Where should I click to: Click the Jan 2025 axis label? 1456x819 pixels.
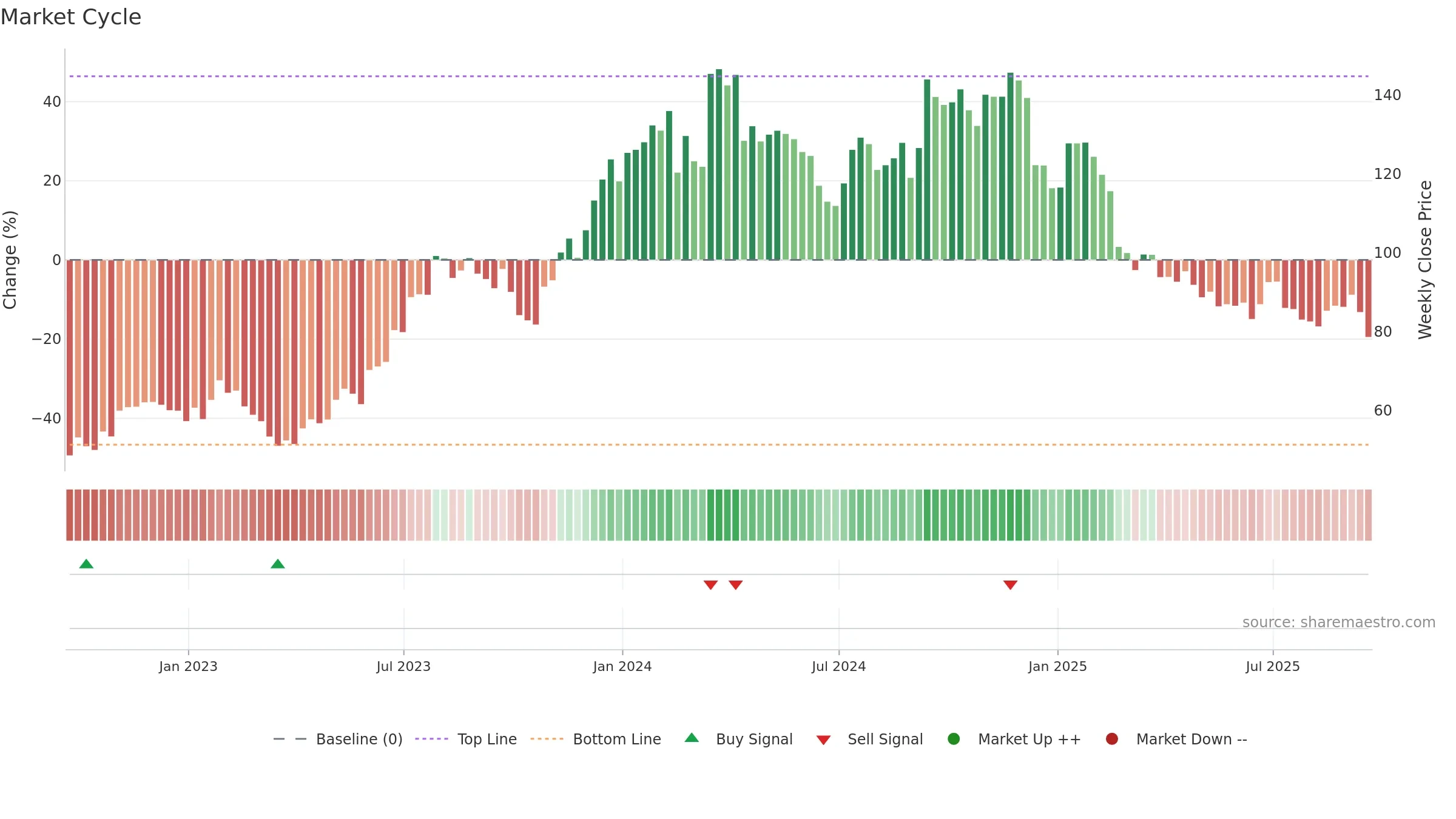(1057, 667)
